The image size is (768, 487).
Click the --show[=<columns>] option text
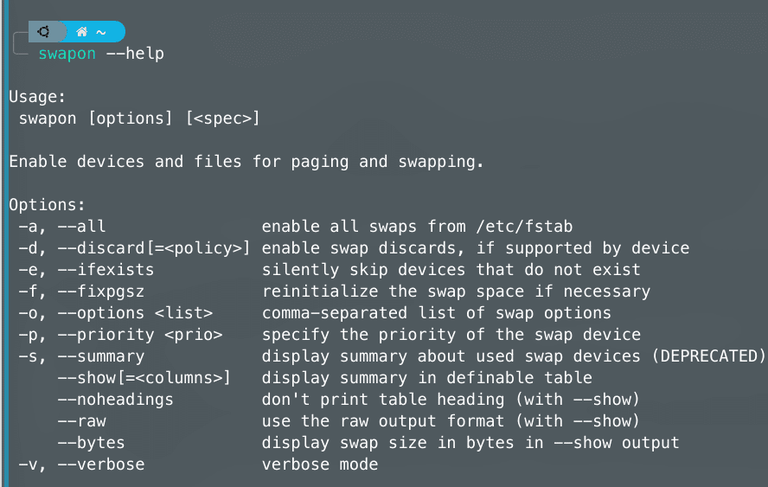coord(144,378)
